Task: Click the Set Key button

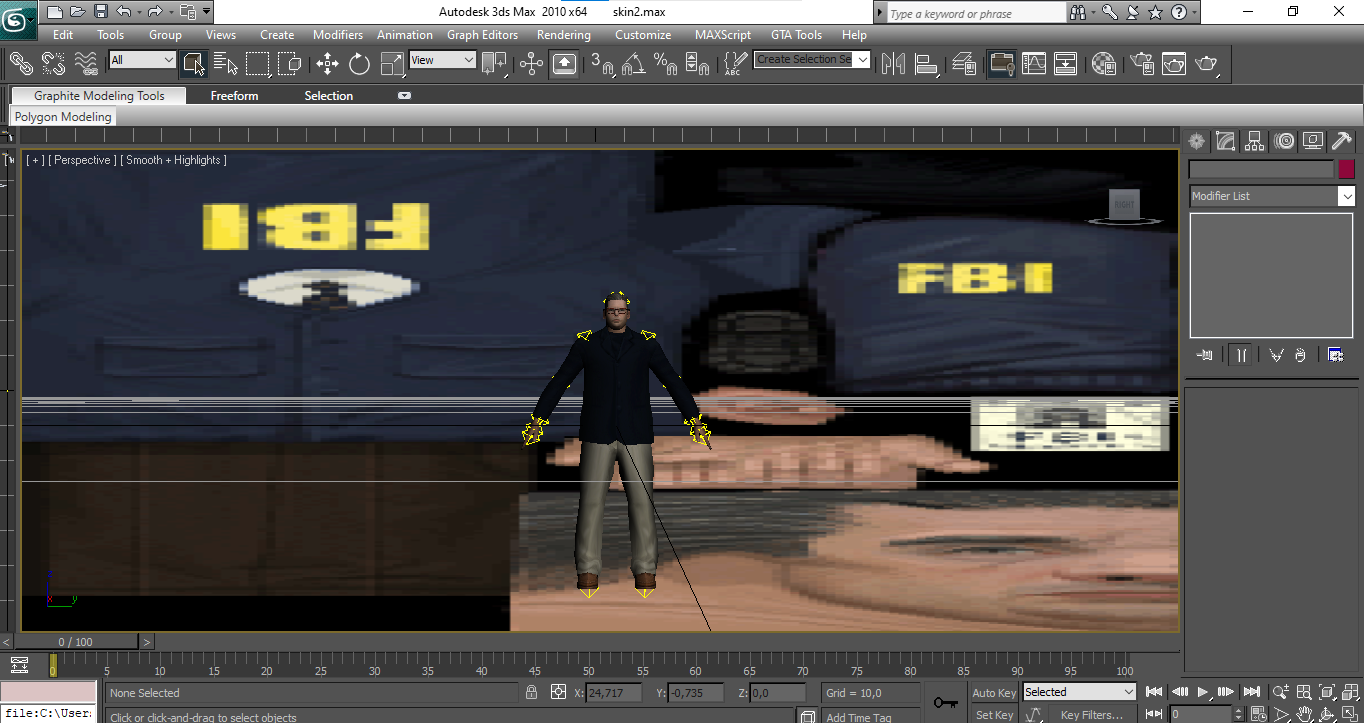Action: click(x=994, y=715)
